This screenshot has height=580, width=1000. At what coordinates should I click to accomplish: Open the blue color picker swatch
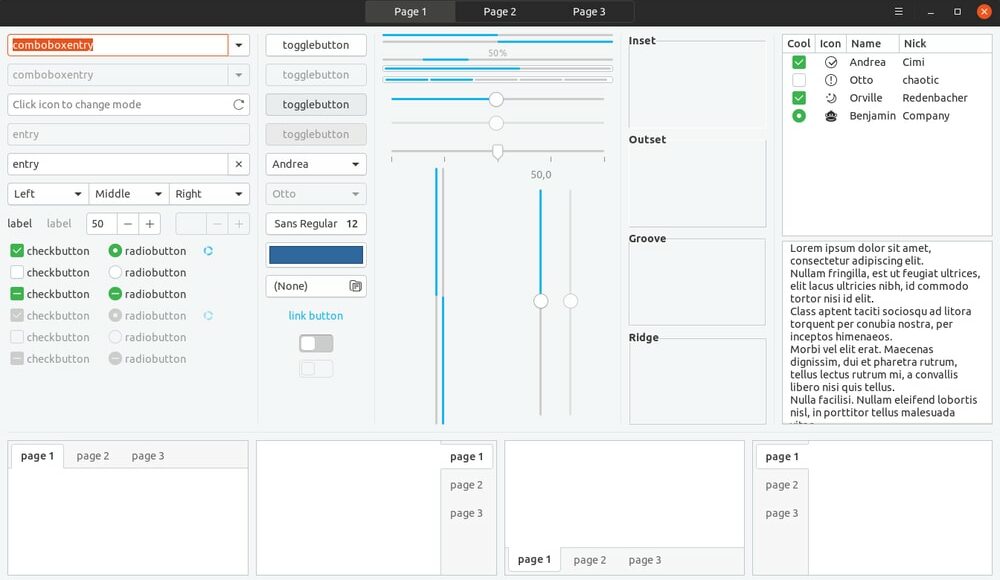tap(316, 255)
